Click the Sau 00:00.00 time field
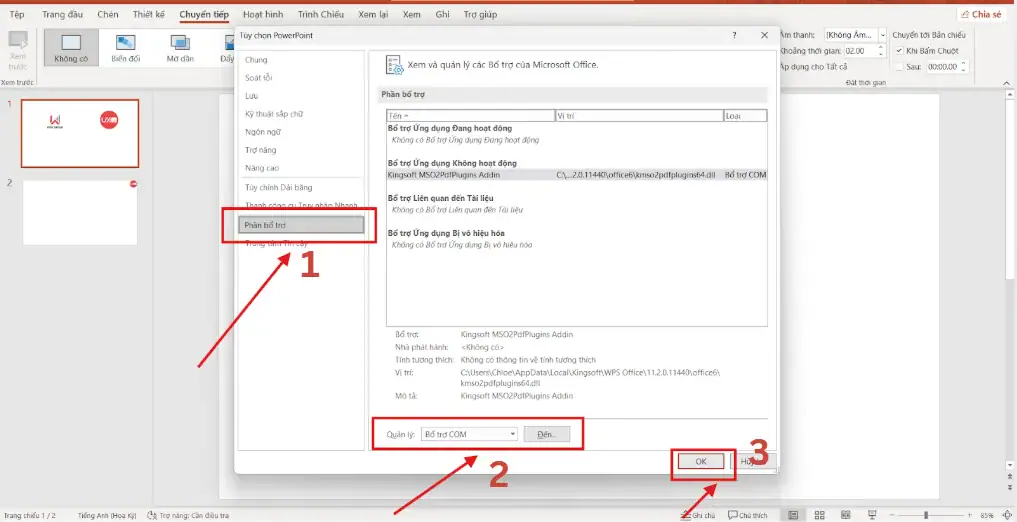1017x522 pixels. pos(942,67)
